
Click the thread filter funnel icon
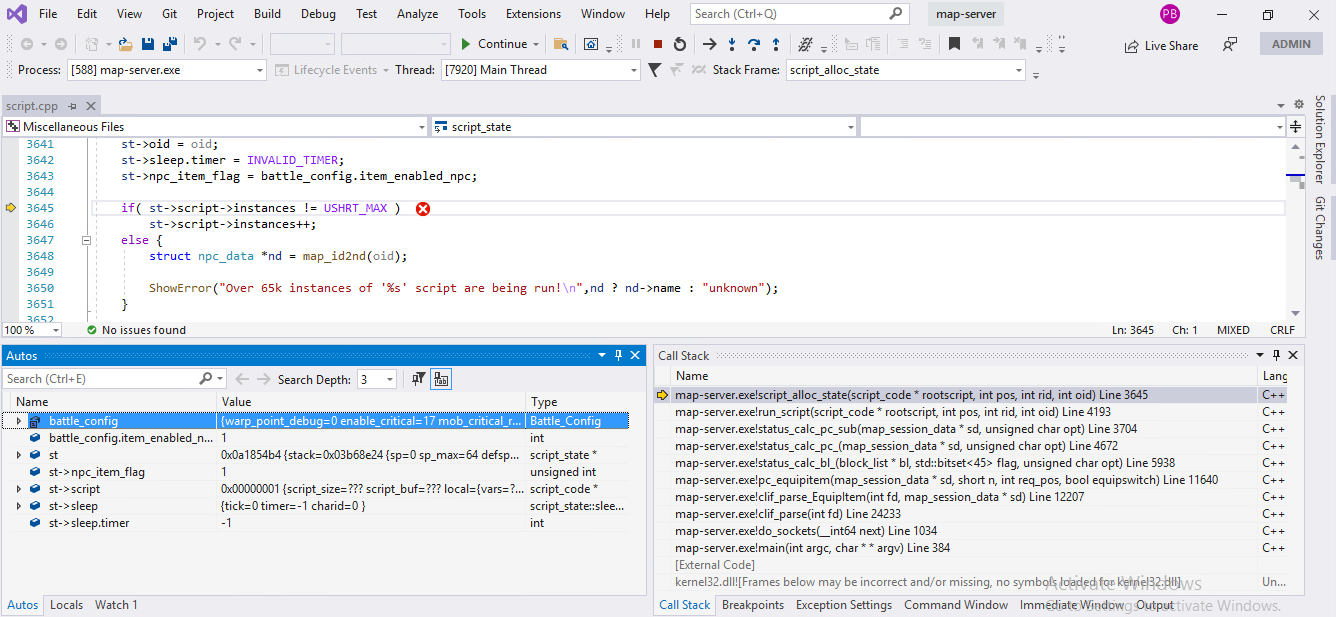pyautogui.click(x=654, y=70)
